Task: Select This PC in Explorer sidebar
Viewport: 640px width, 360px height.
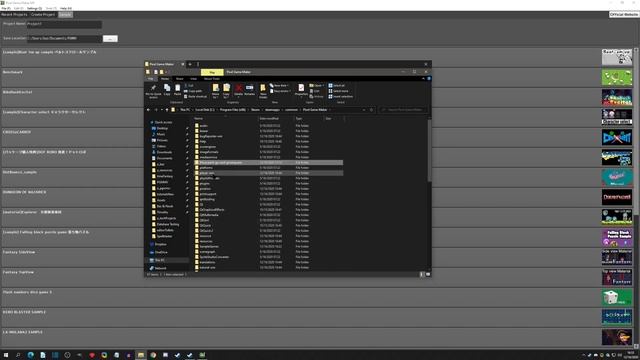Action: click(160, 260)
